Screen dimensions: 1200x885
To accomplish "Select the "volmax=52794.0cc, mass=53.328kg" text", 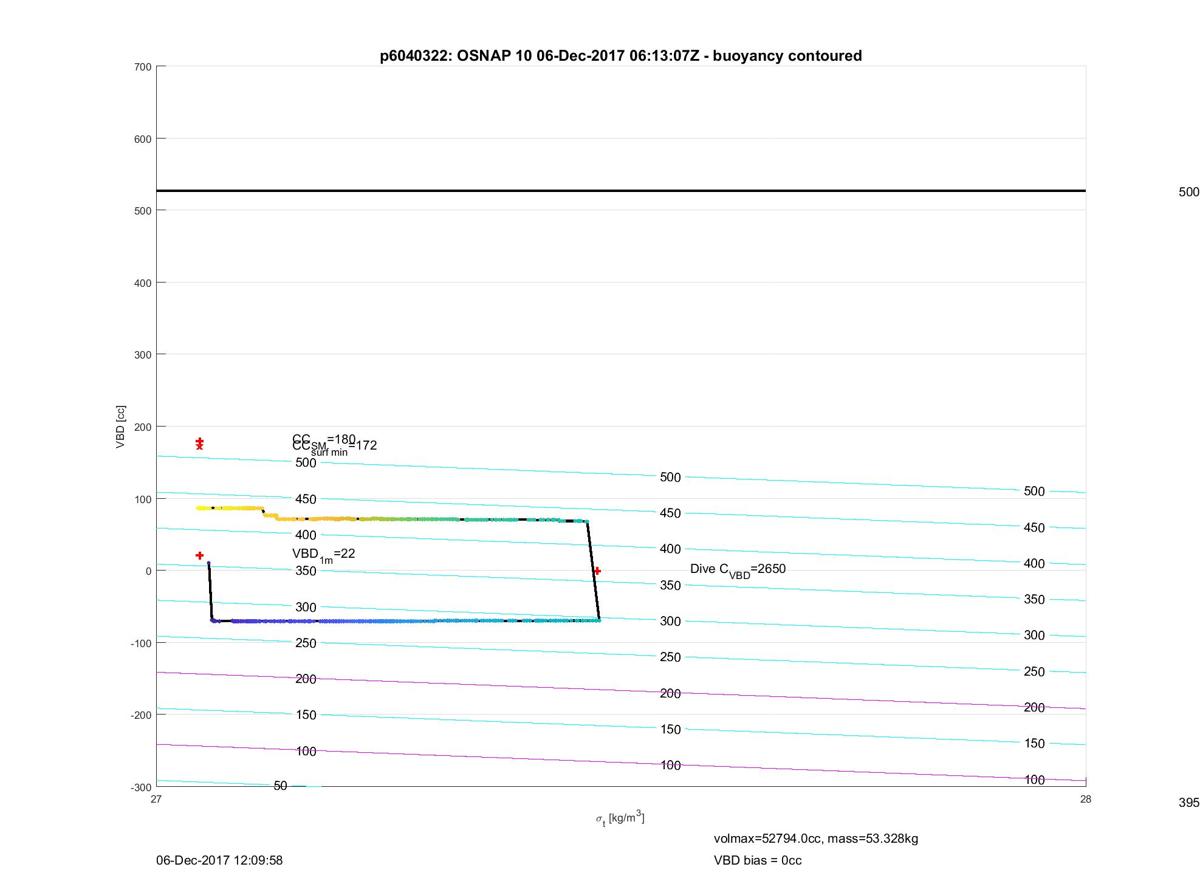I will (816, 838).
